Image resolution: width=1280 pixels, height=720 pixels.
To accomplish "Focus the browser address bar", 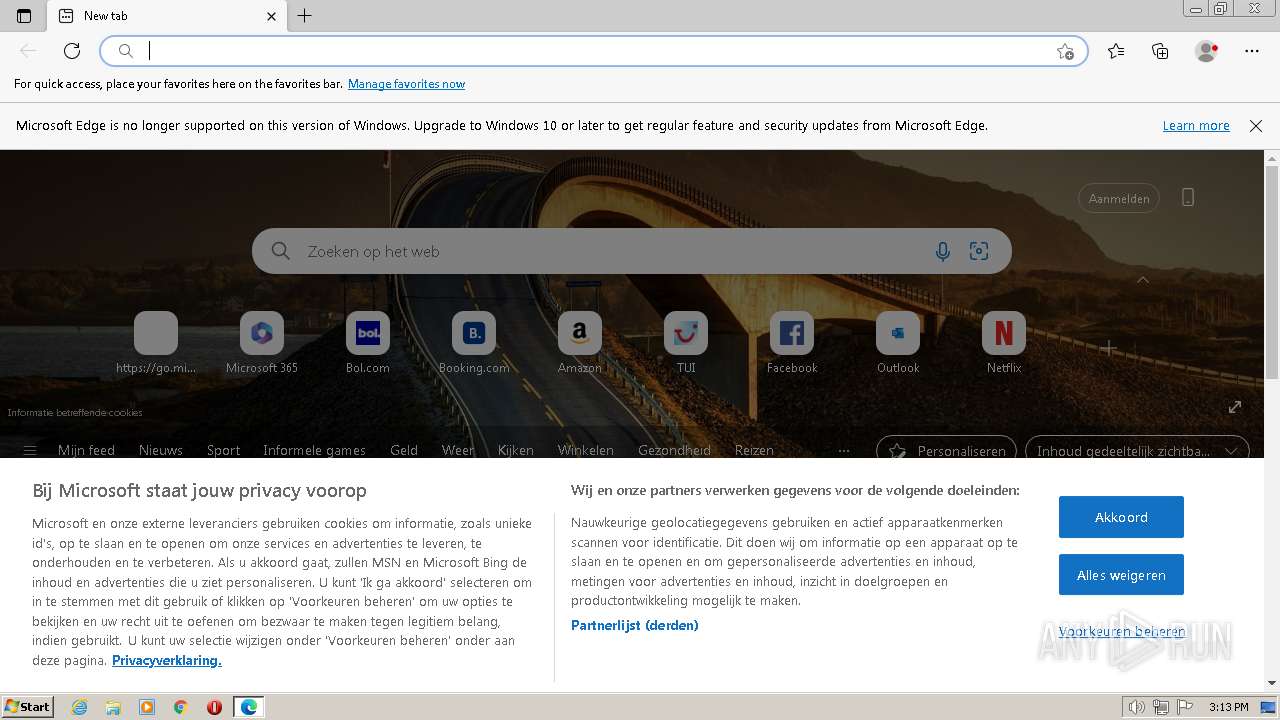I will tap(593, 51).
